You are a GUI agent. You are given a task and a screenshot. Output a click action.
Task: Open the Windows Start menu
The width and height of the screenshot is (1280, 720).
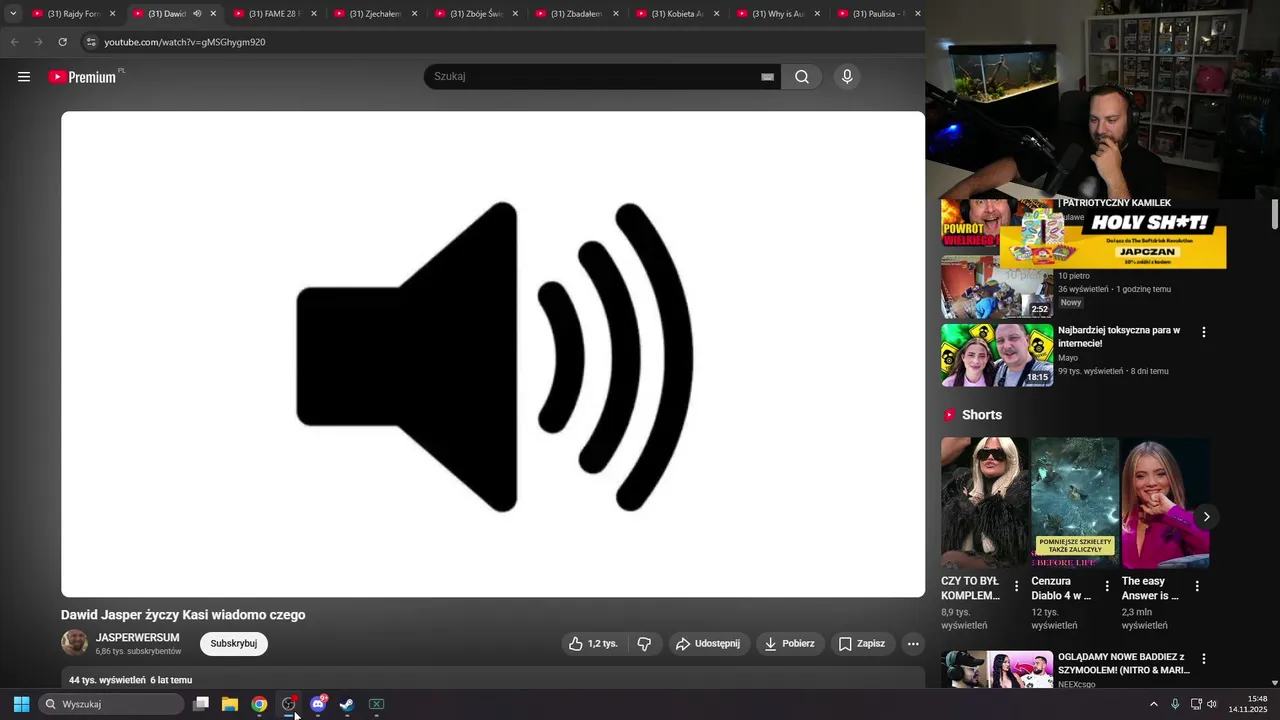[x=21, y=704]
